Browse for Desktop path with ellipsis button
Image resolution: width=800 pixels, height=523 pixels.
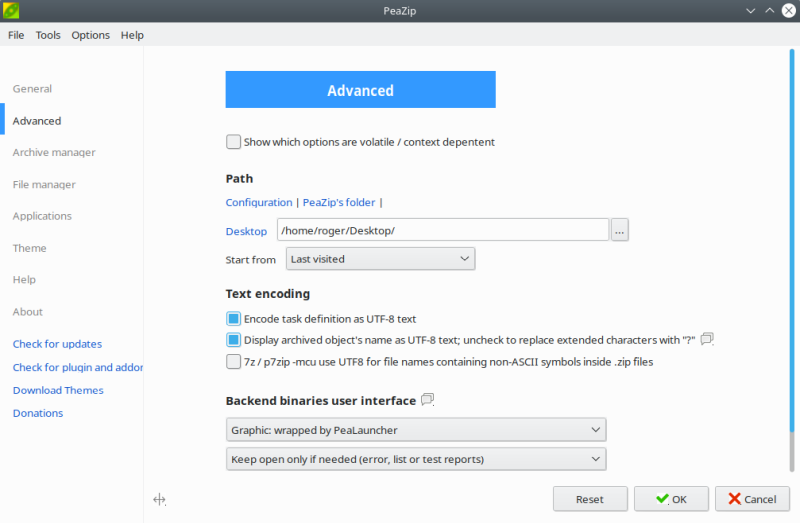click(x=620, y=231)
